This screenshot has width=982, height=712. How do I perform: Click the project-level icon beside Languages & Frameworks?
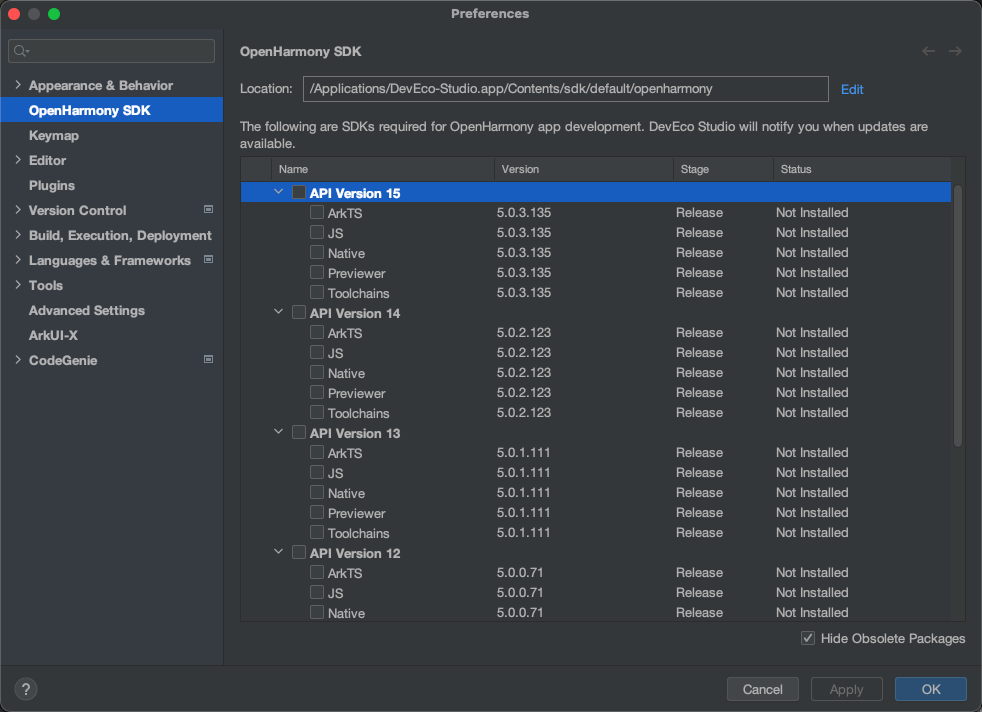coord(209,260)
